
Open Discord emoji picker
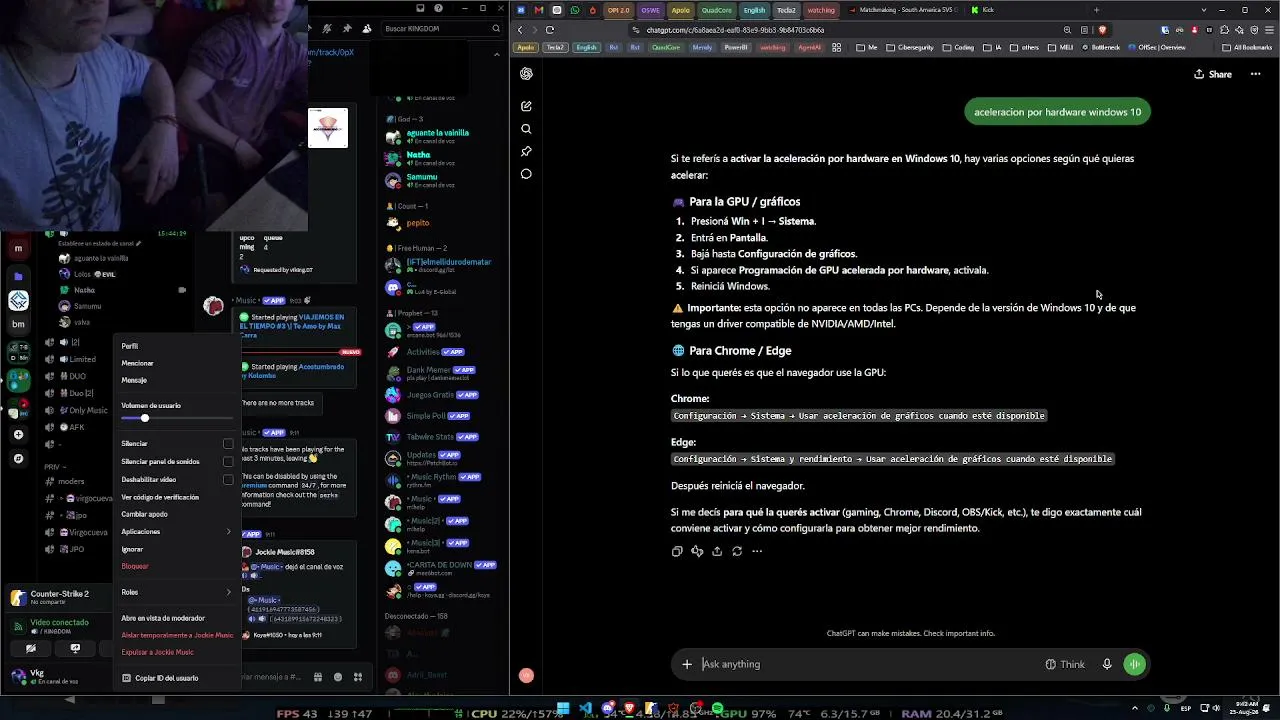pyautogui.click(x=338, y=677)
